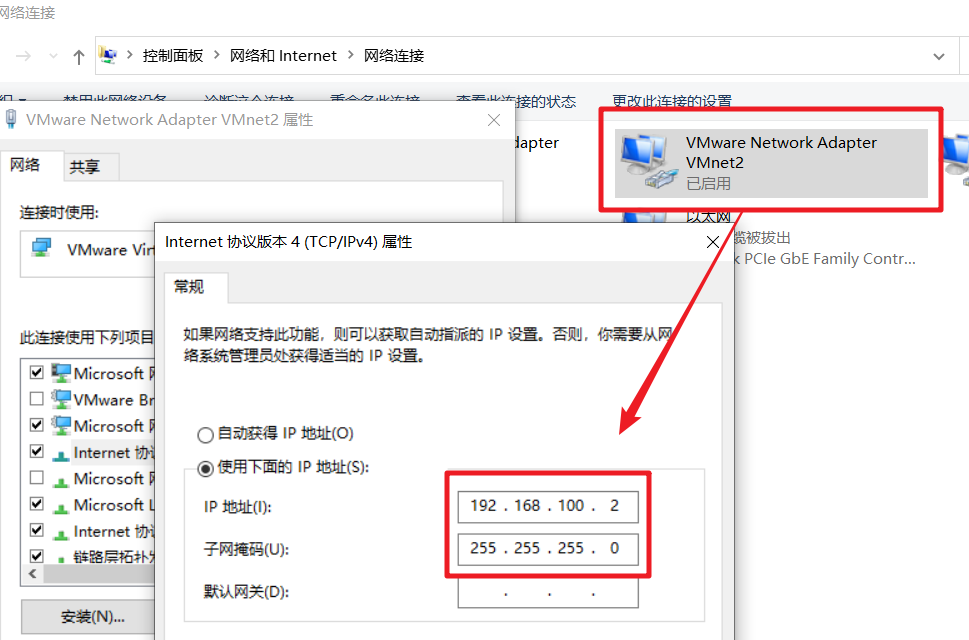
Task: Click the 已启用 status under VMnet2
Action: point(708,183)
